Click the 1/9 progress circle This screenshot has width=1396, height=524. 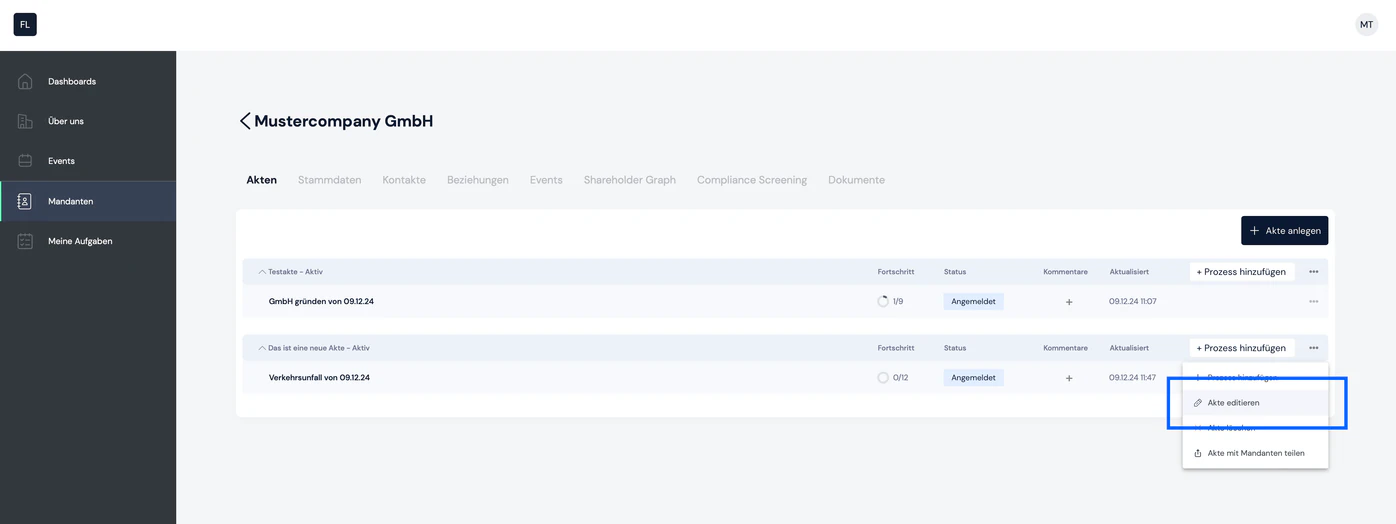click(x=883, y=301)
